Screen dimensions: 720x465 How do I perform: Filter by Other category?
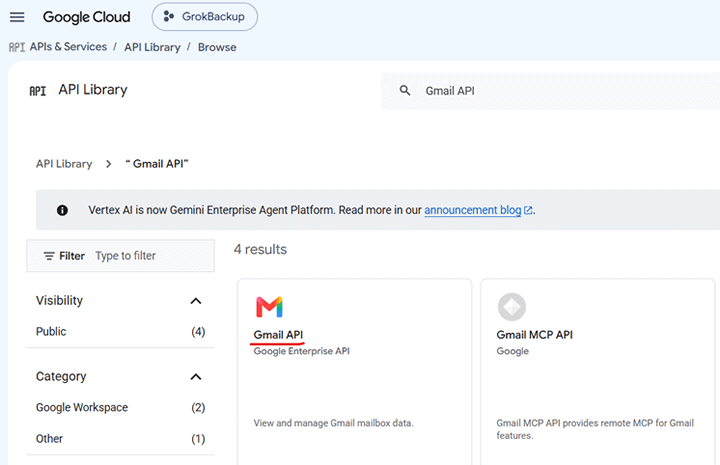point(120,439)
